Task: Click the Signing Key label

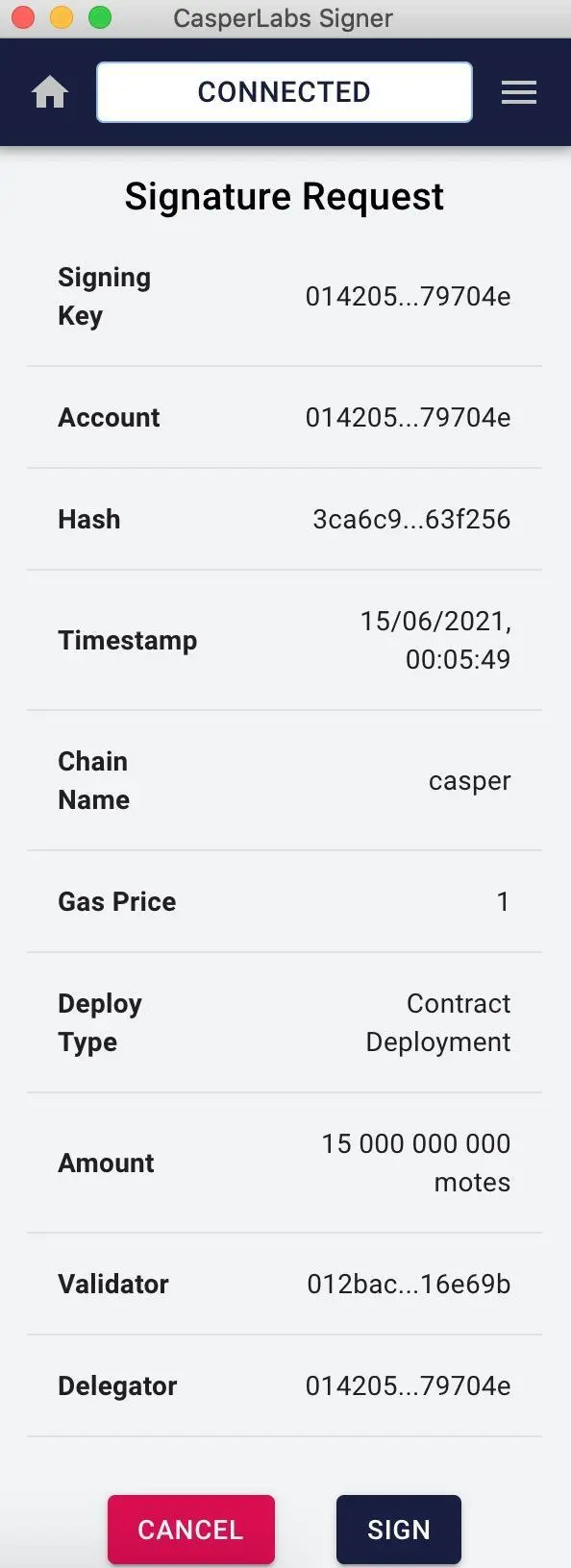Action: click(x=103, y=296)
